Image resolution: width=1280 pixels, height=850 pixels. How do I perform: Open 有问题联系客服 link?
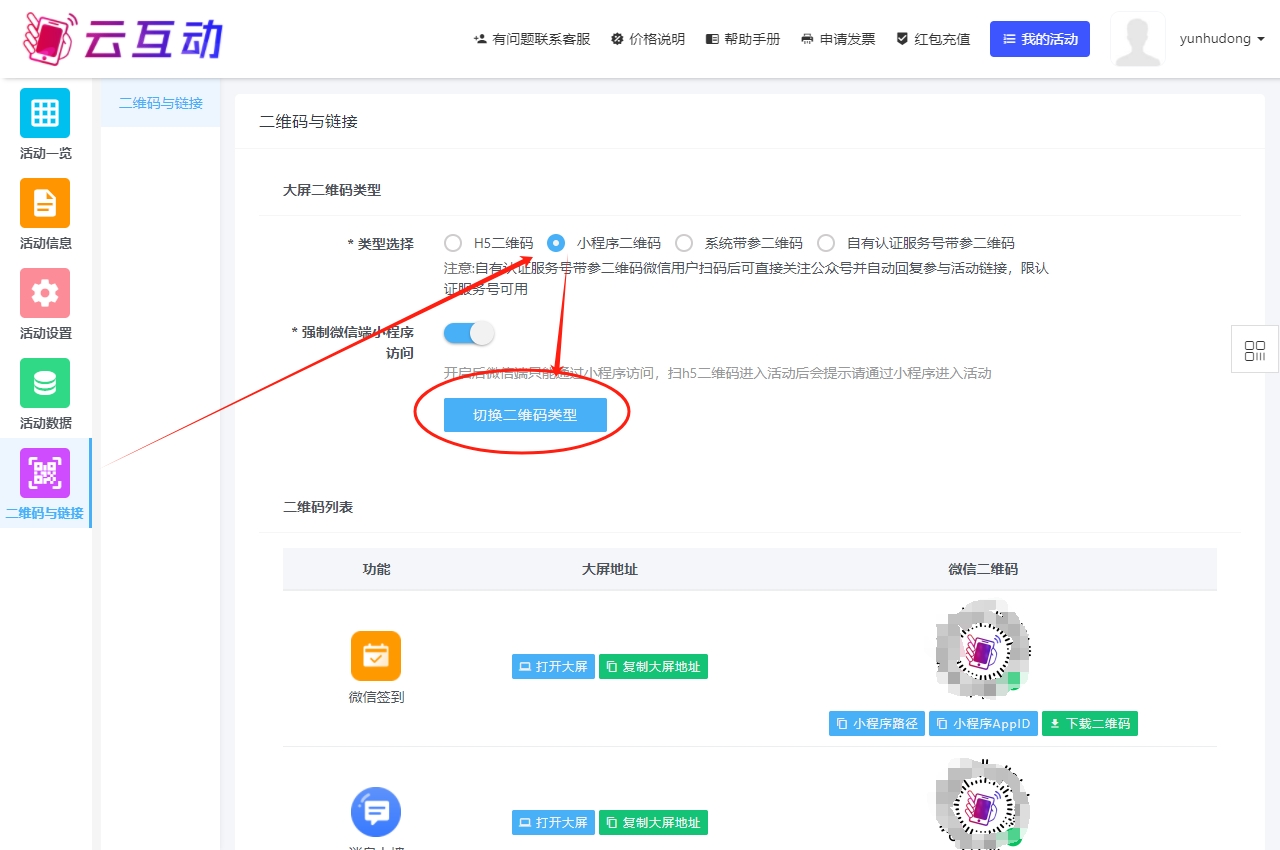click(532, 39)
